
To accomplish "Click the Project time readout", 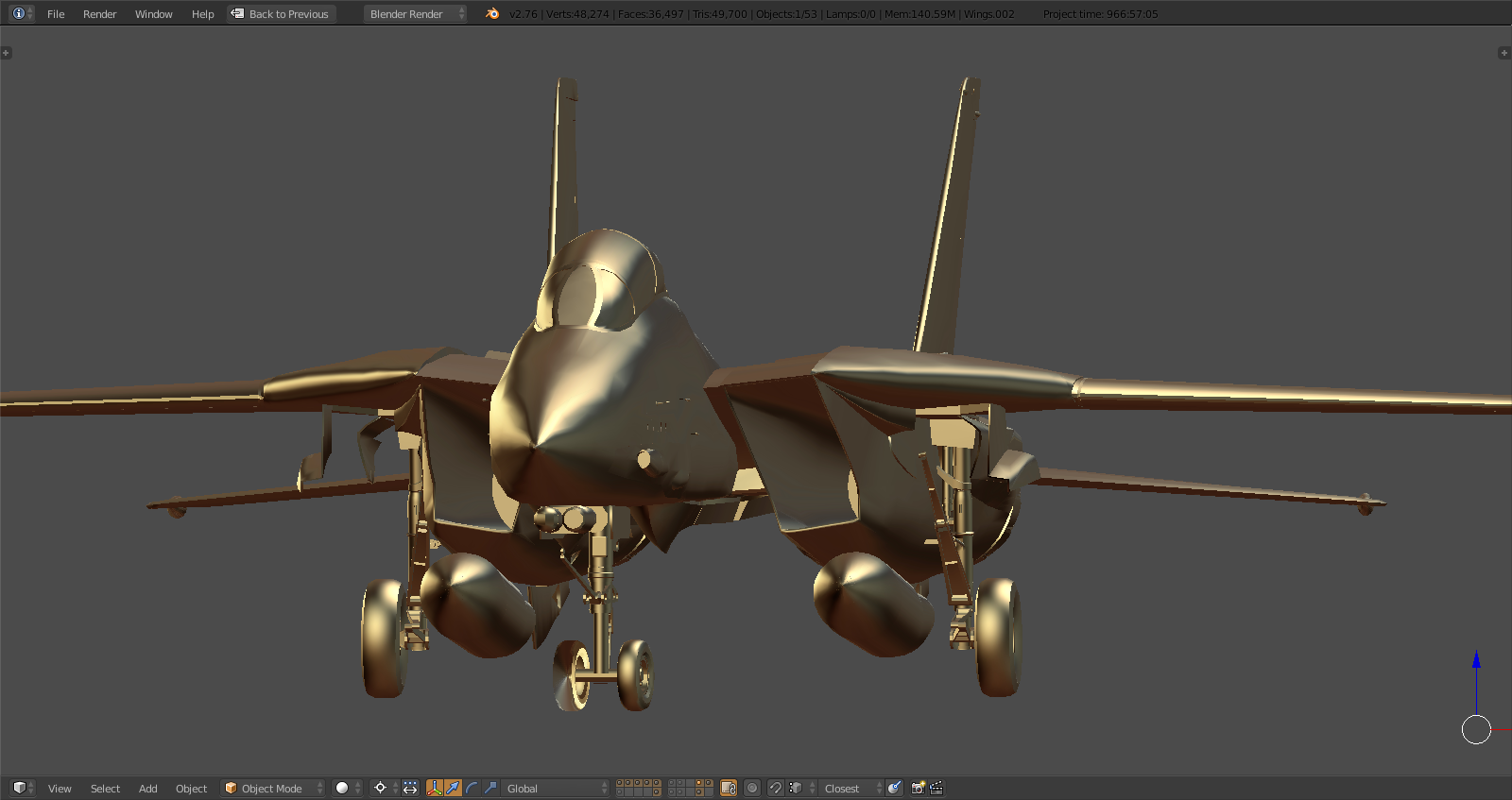I will tap(1100, 14).
